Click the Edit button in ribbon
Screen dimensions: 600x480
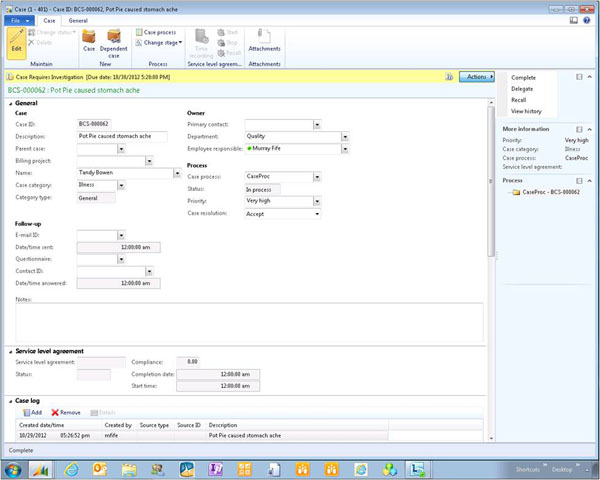pos(17,41)
